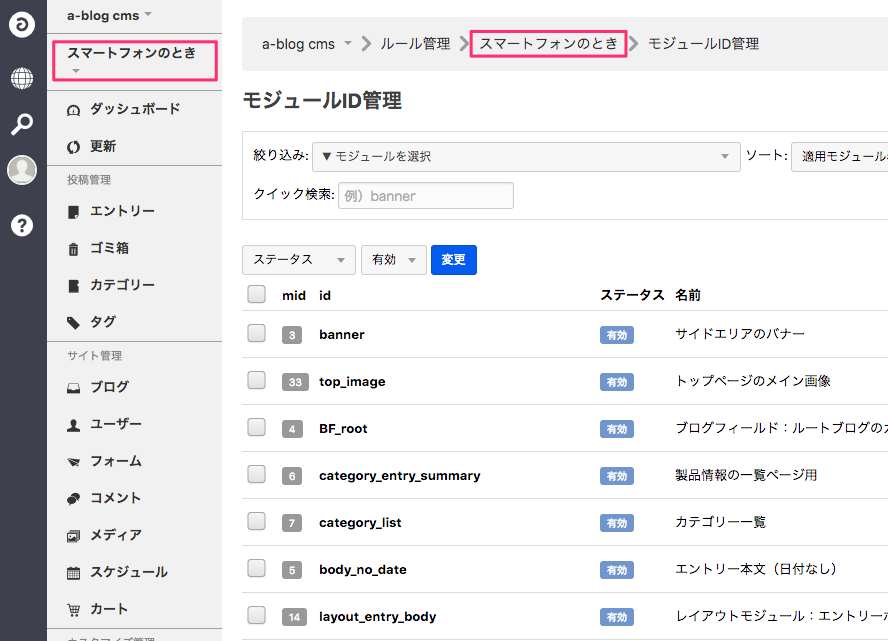
Task: Open the globe site icon
Action: point(22,77)
